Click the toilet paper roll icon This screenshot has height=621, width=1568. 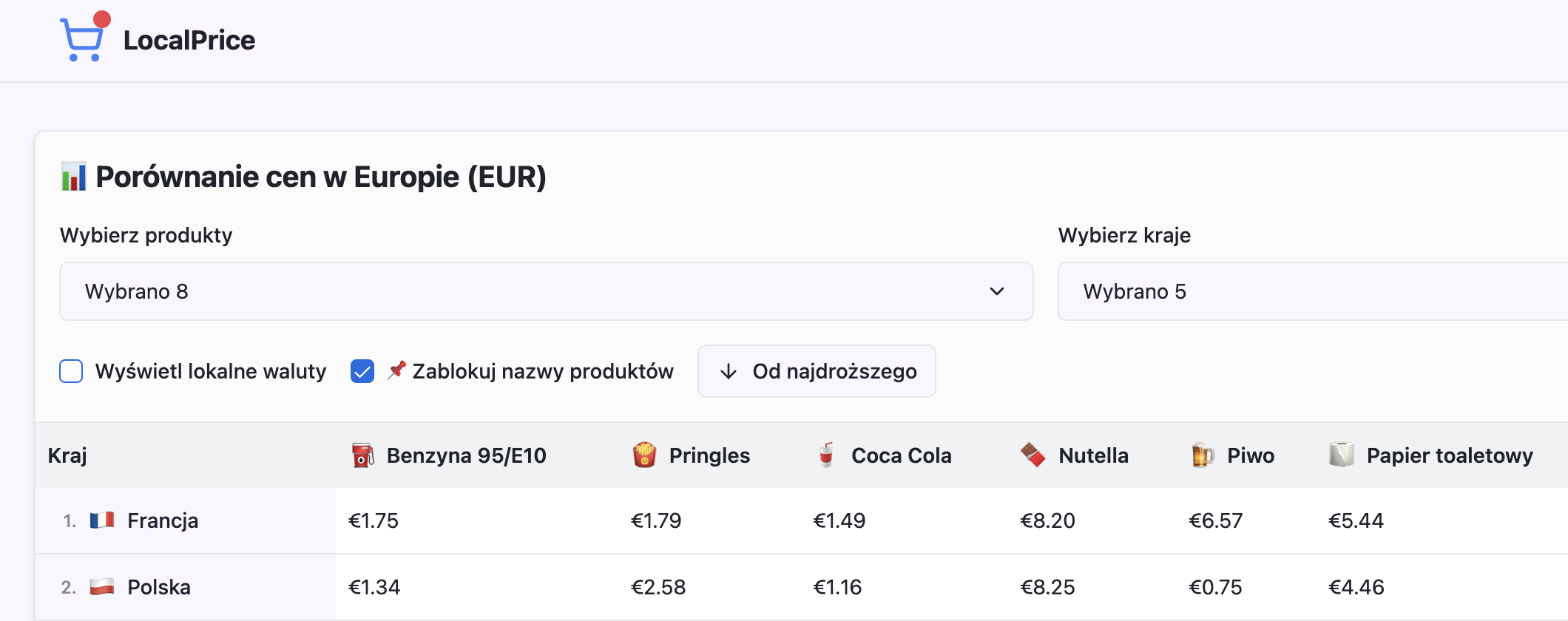click(1341, 455)
